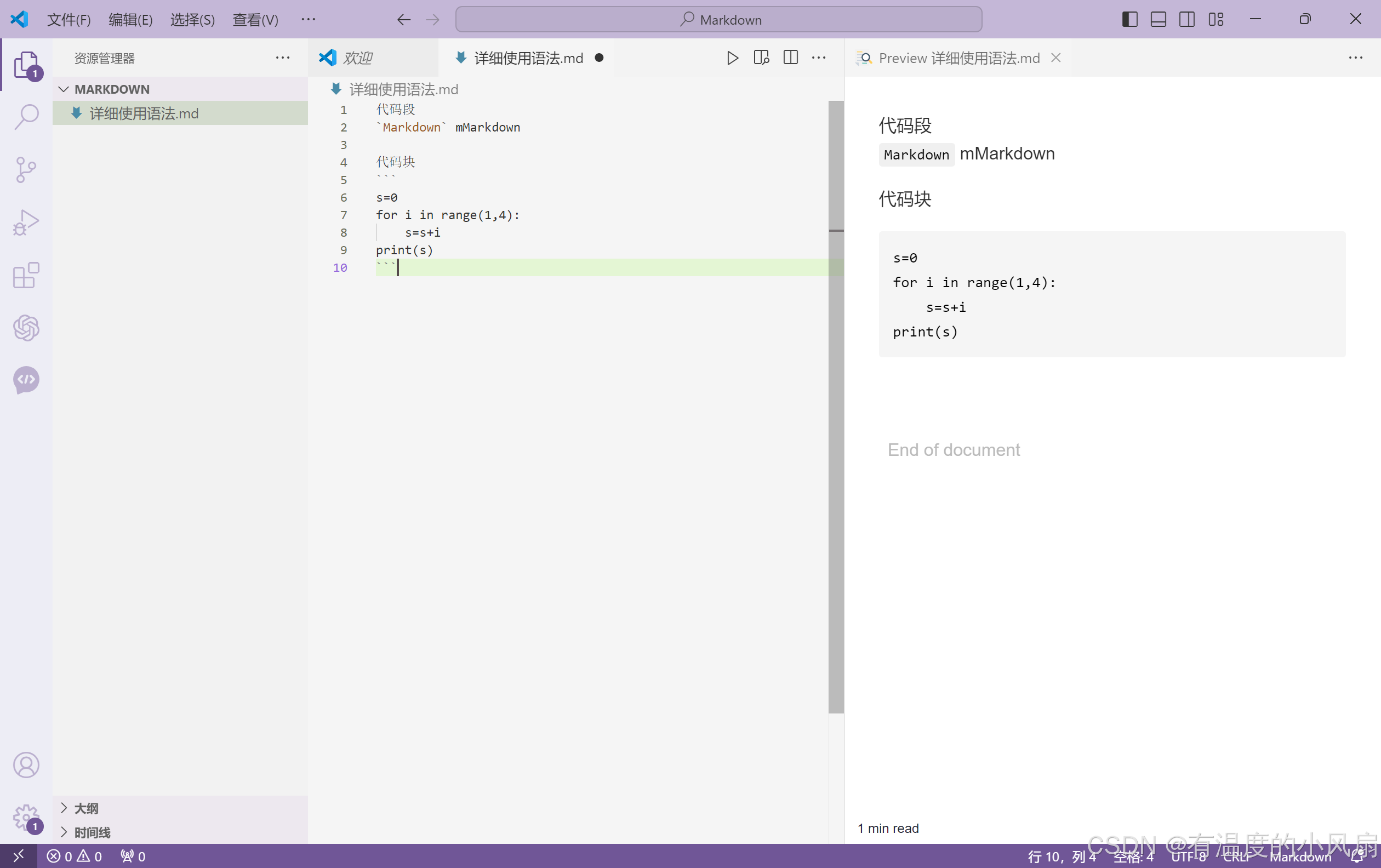Open the ChatGPT sidebar icon

(x=26, y=327)
